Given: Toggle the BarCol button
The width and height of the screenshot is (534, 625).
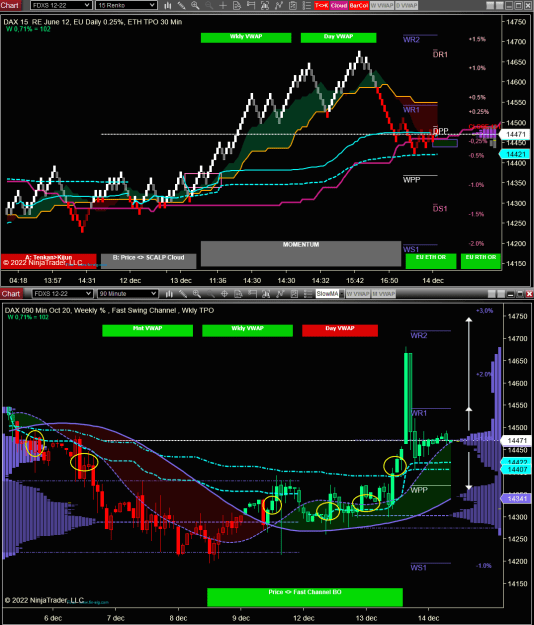Looking at the screenshot, I should [x=359, y=5].
